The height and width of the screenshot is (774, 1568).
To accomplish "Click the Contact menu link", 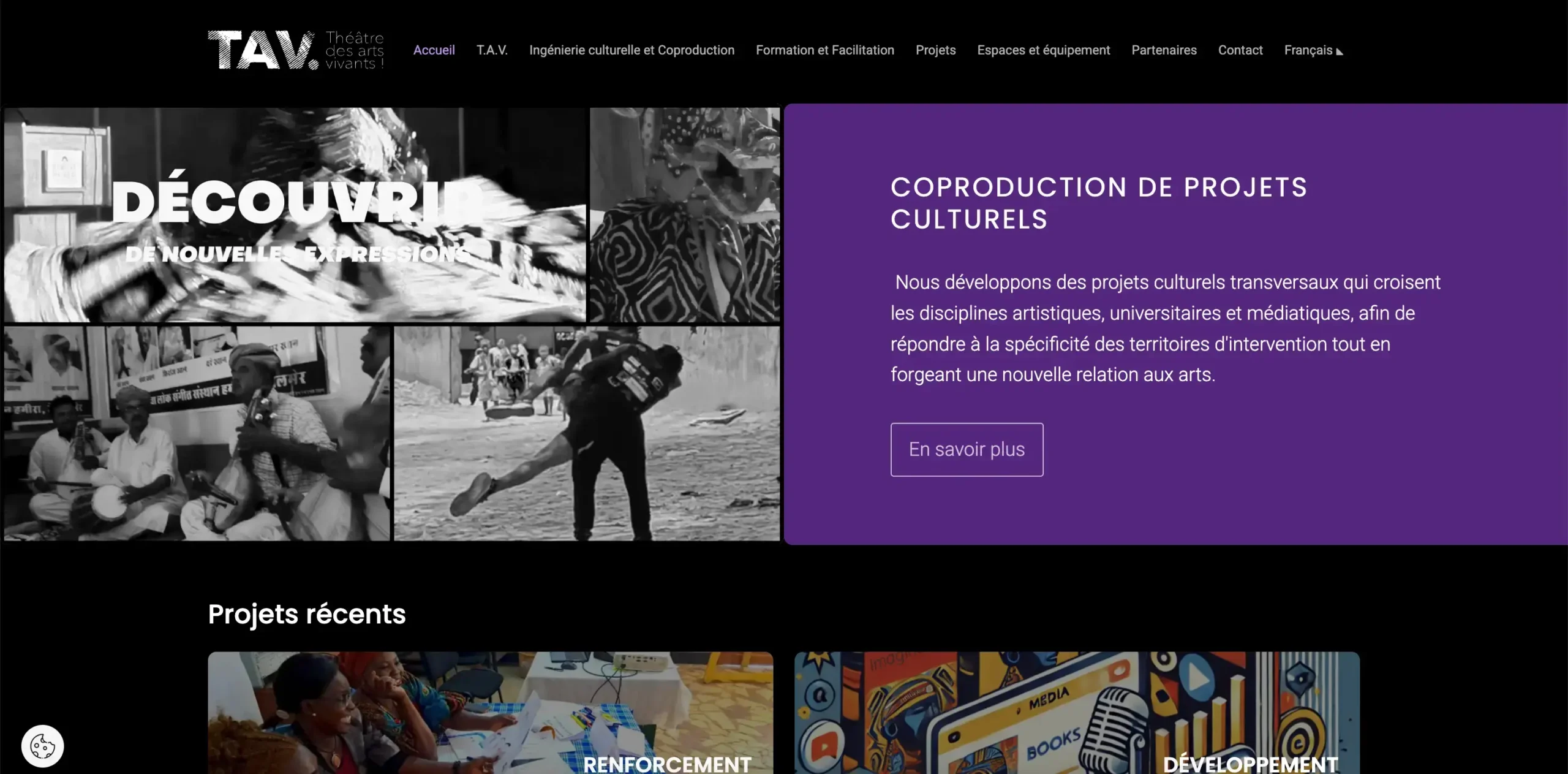I will point(1240,50).
